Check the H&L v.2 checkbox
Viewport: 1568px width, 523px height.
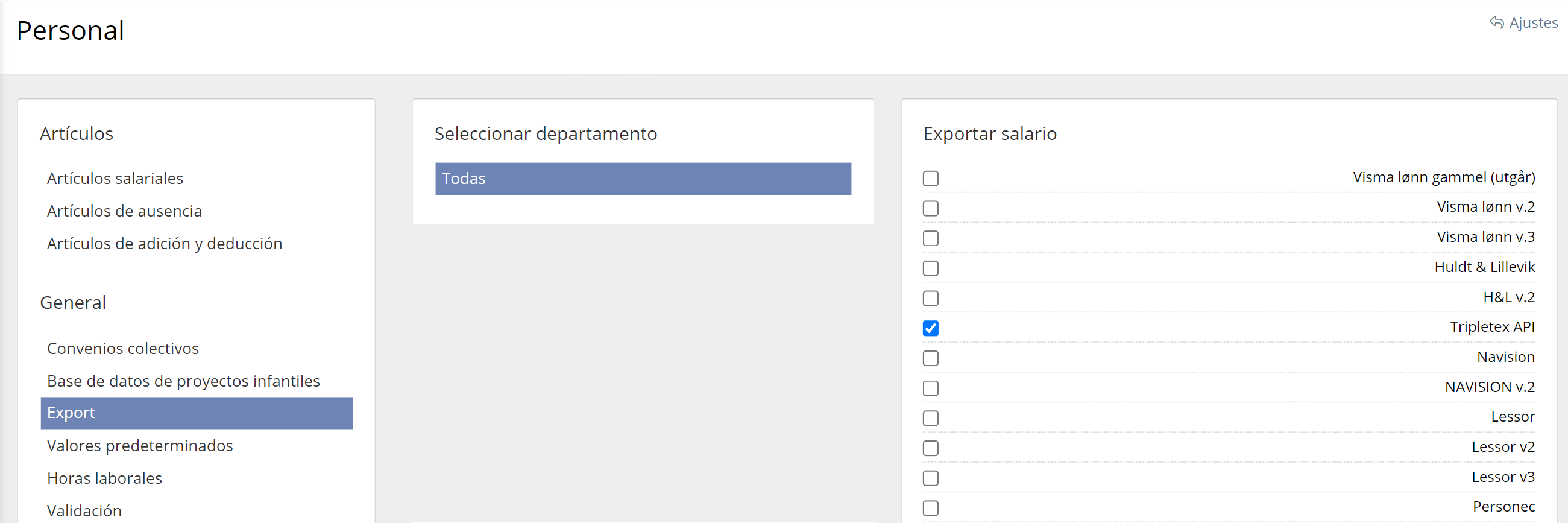(x=930, y=299)
